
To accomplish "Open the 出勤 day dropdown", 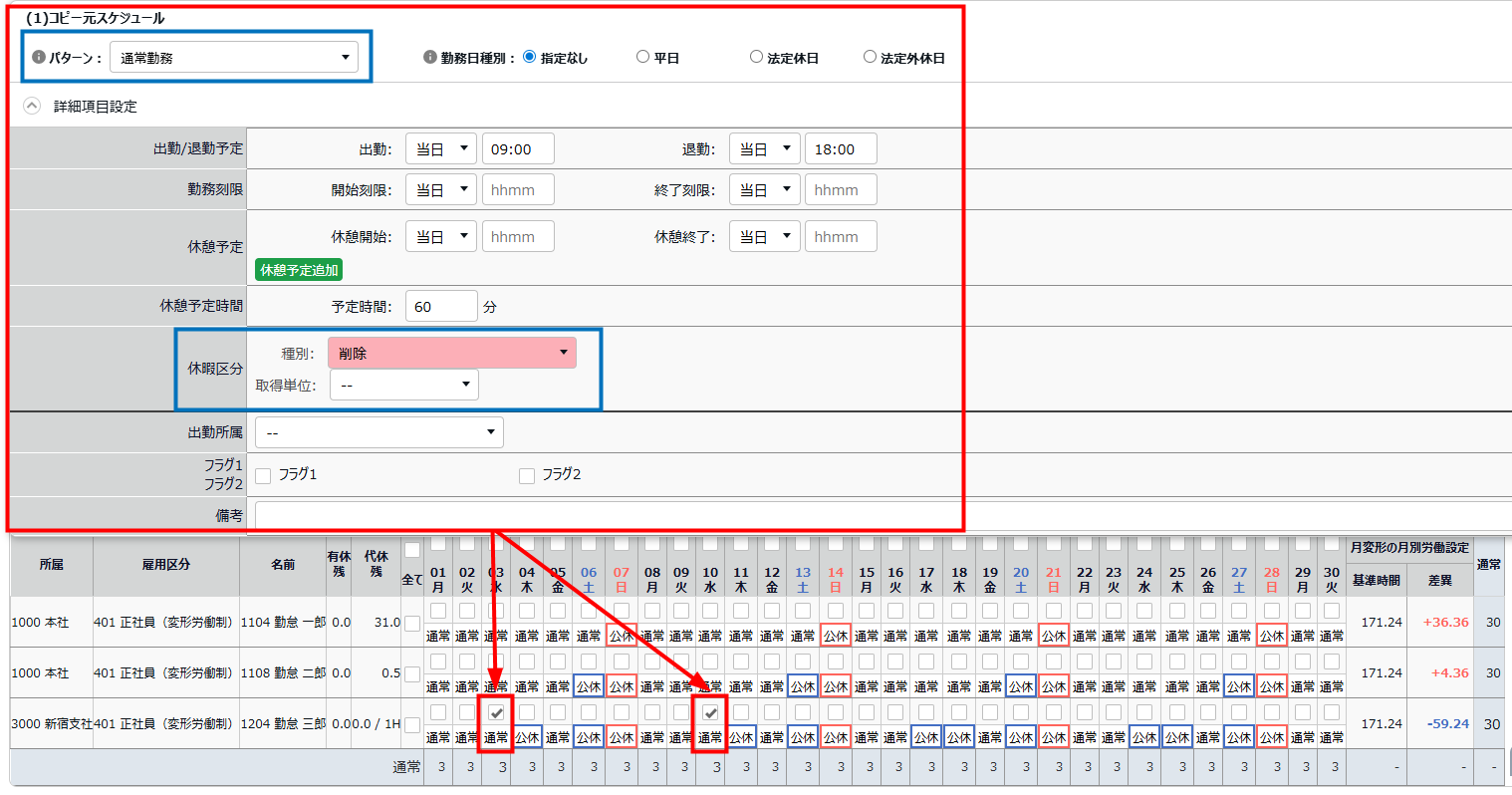I will coord(441,148).
